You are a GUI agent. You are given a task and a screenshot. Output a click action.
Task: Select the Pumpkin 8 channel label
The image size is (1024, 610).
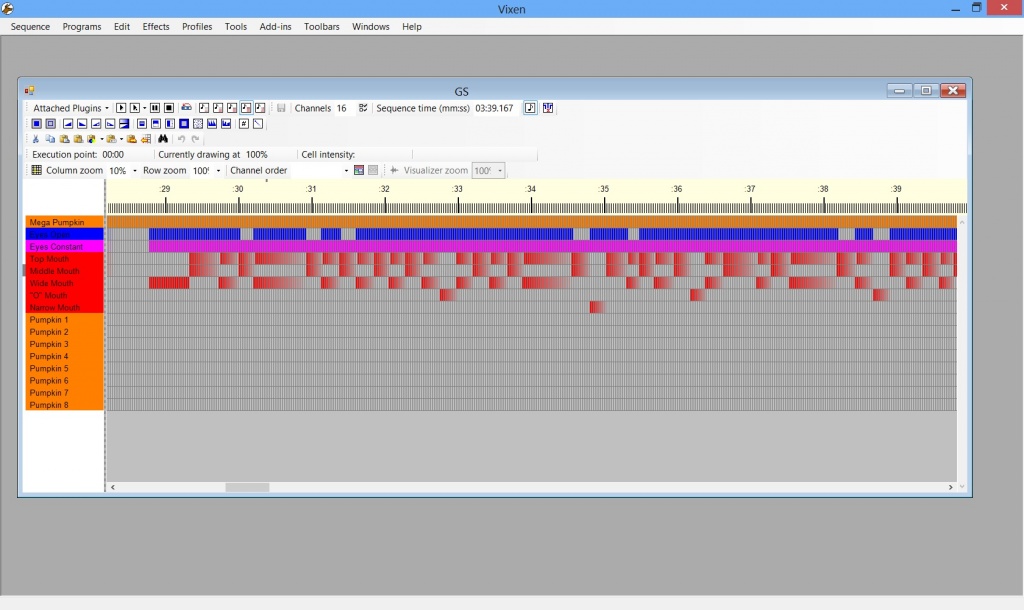[x=64, y=405]
